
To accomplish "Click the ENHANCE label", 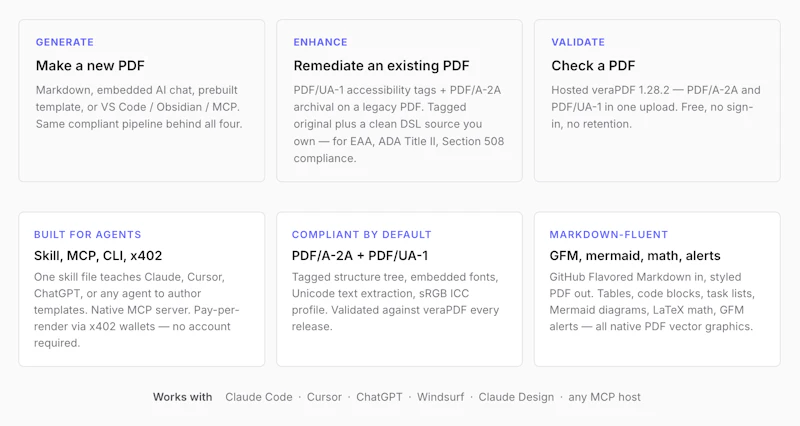I will [x=320, y=42].
